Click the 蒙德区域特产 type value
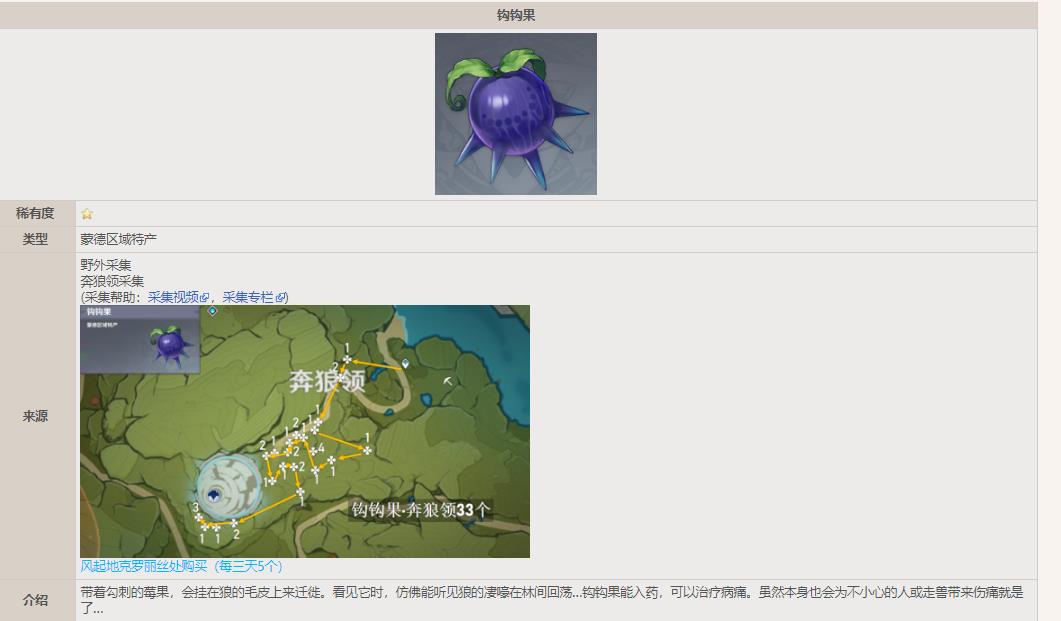Screen dimensions: 1061x621 click(119, 240)
